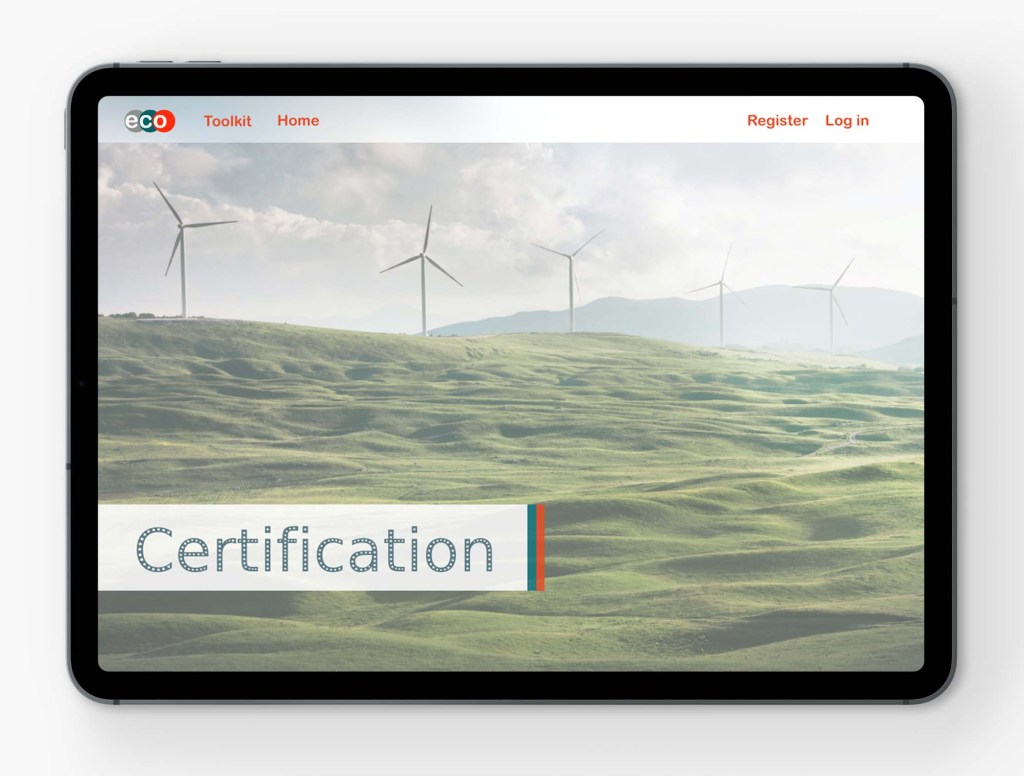Click the eco logo in the navbar
The width and height of the screenshot is (1024, 776).
(150, 121)
